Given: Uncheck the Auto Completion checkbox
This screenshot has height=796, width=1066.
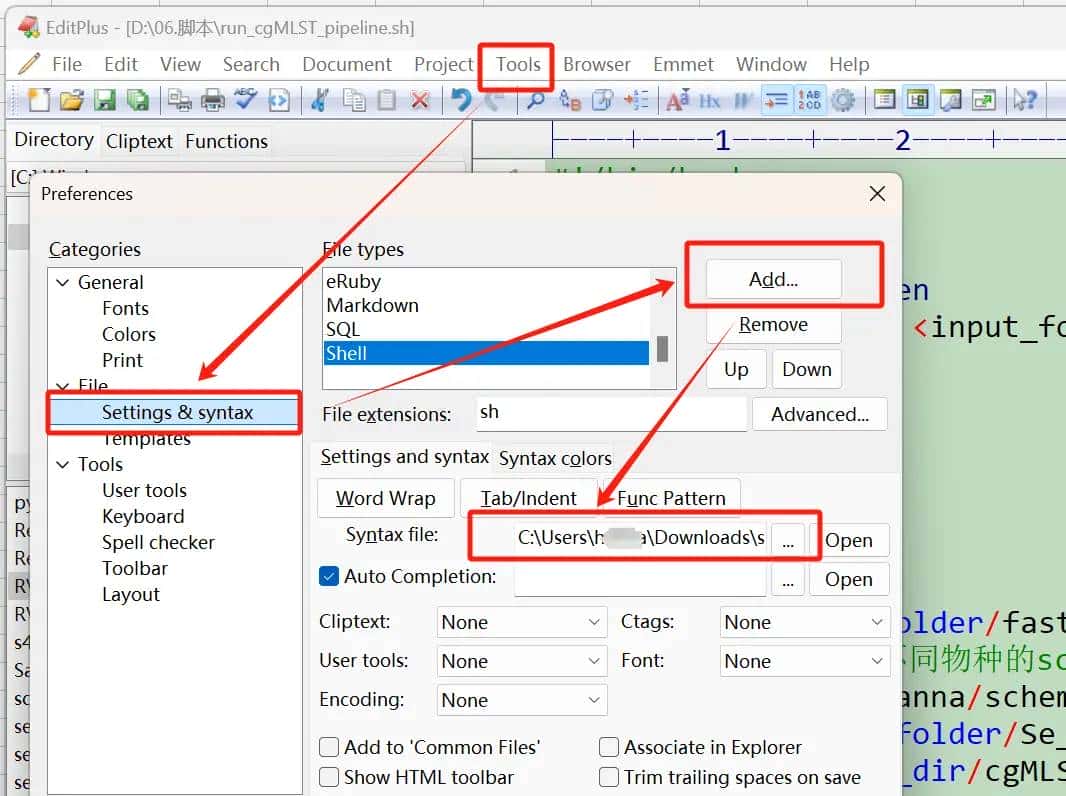Looking at the screenshot, I should pyautogui.click(x=329, y=577).
